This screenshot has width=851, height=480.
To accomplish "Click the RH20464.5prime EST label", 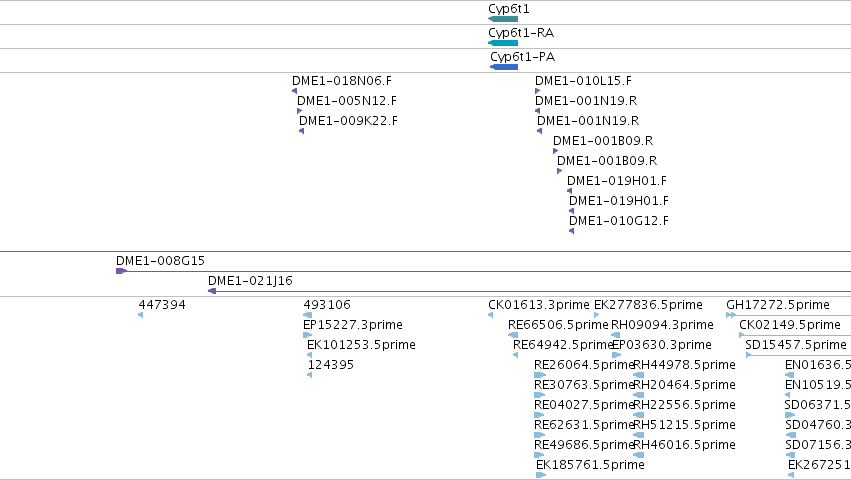I will (x=685, y=386).
